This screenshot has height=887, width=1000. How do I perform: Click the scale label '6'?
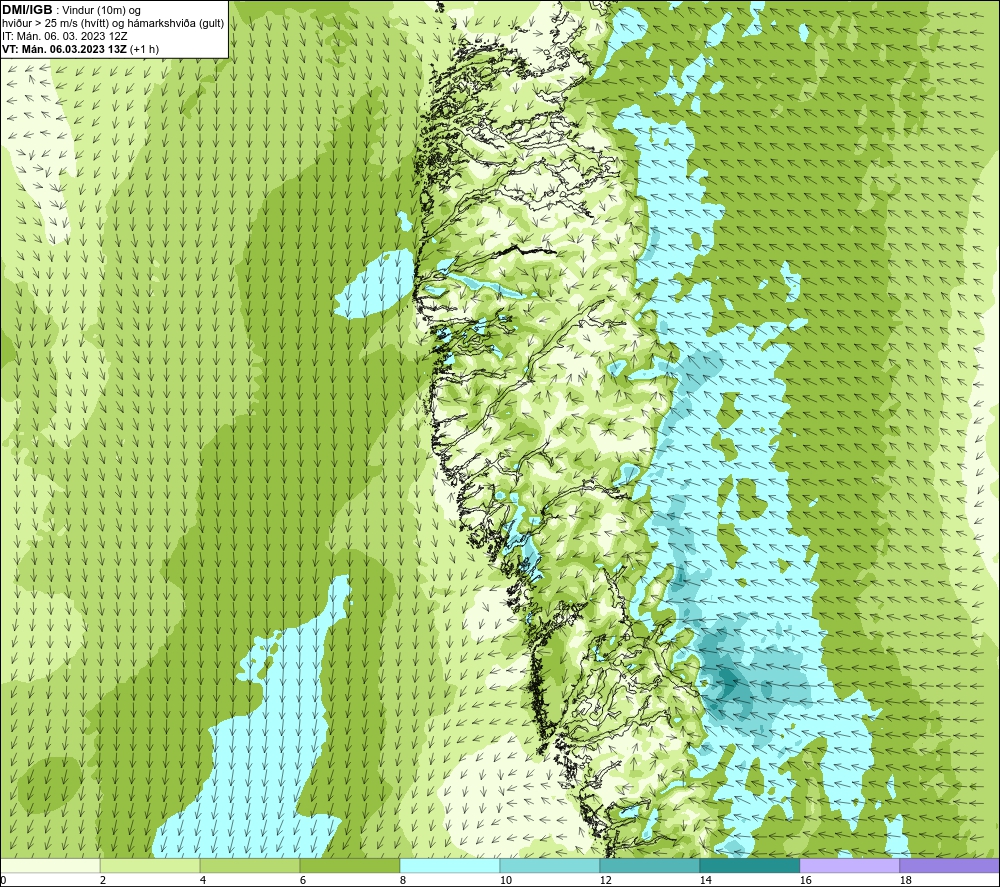(302, 881)
